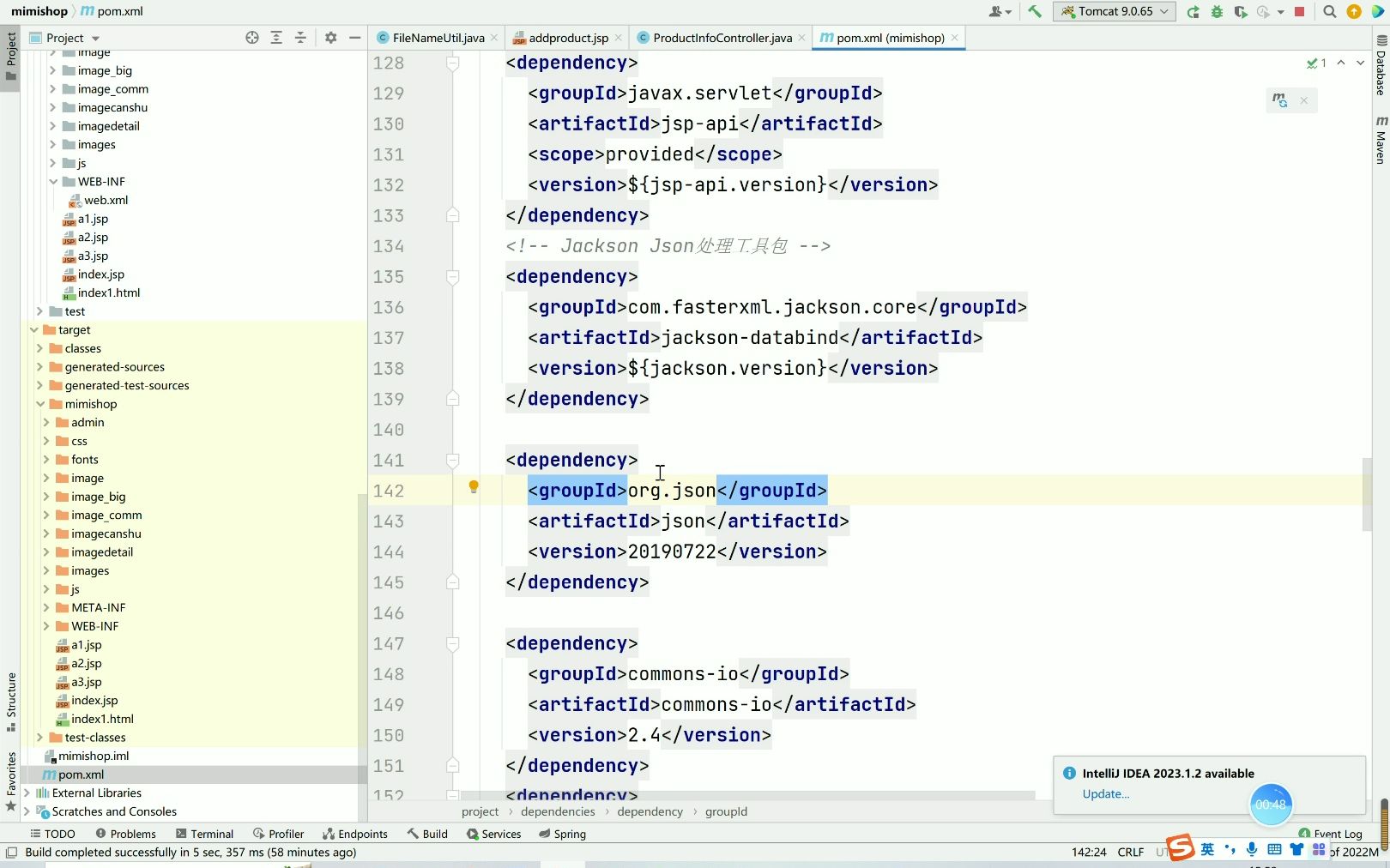Expand External Libraries node
1390x868 pixels.
(27, 793)
